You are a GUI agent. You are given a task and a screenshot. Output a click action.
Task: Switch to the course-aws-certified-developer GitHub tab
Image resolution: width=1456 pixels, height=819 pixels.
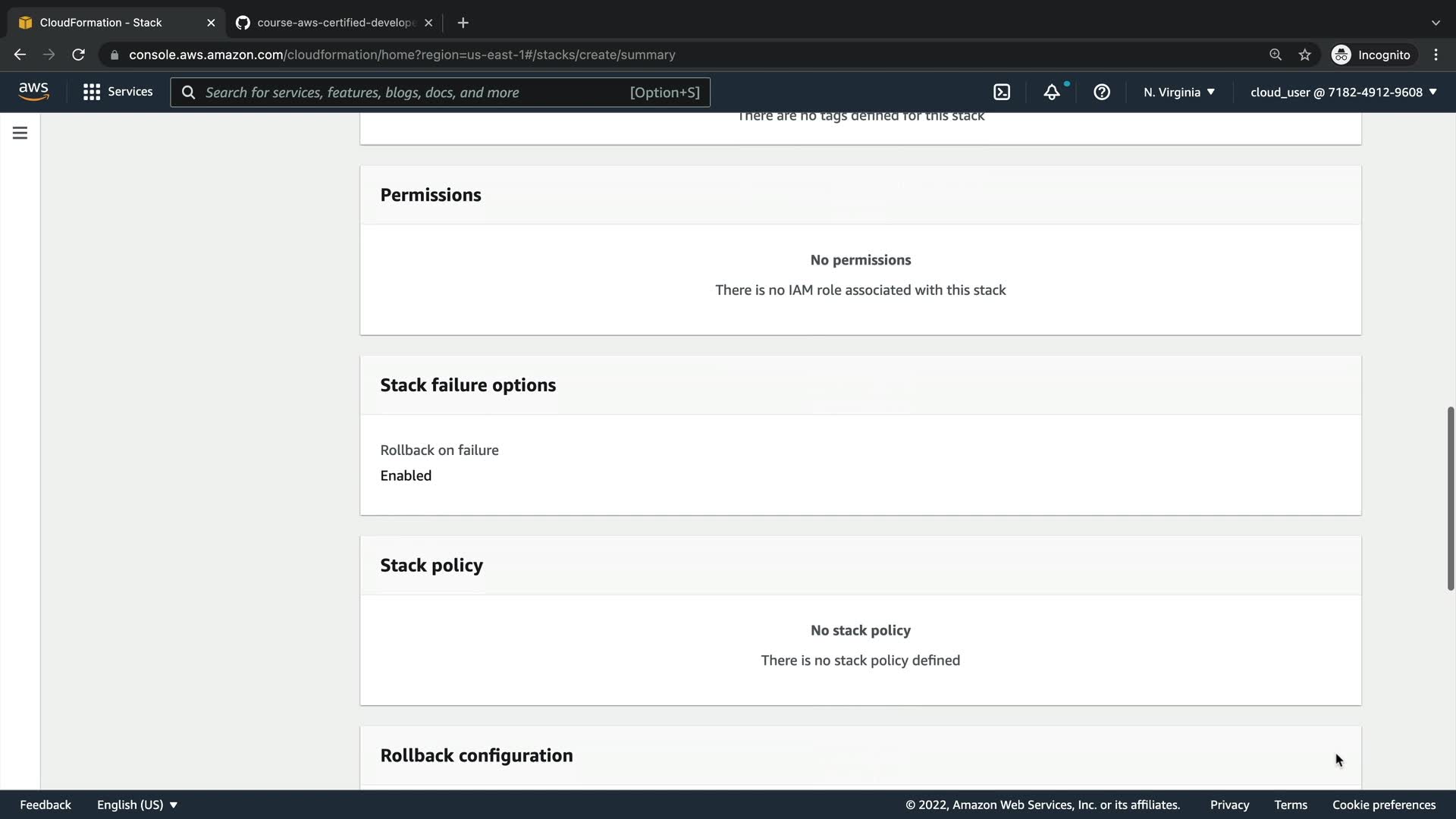(334, 23)
